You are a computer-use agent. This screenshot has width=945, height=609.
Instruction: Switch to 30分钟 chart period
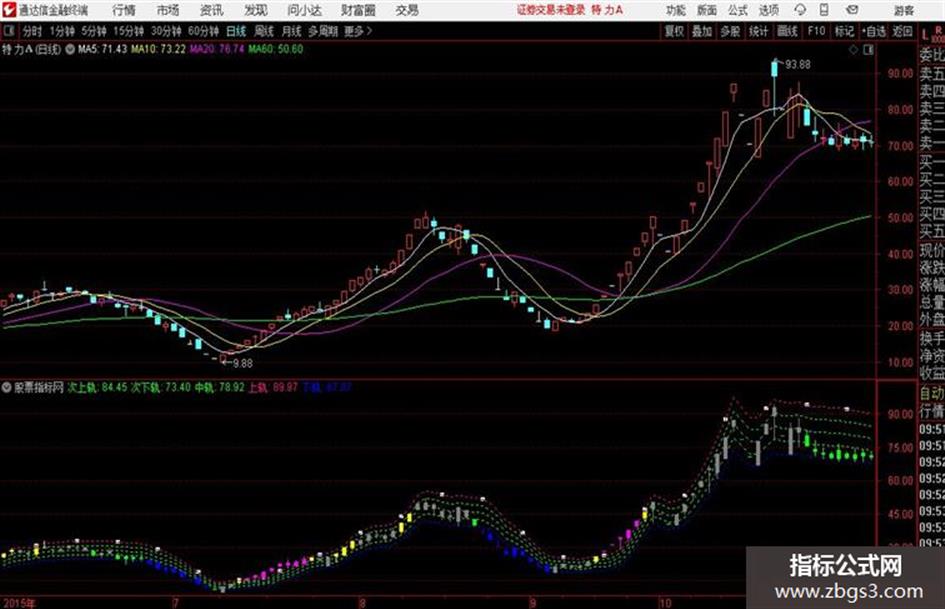pyautogui.click(x=166, y=31)
